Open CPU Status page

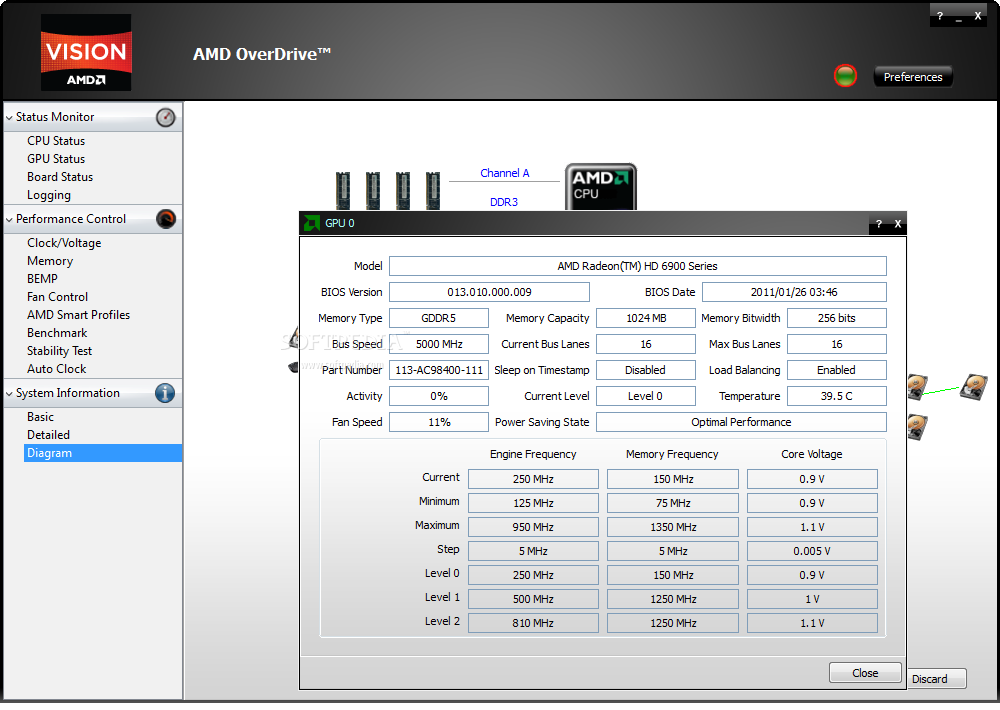(x=56, y=141)
